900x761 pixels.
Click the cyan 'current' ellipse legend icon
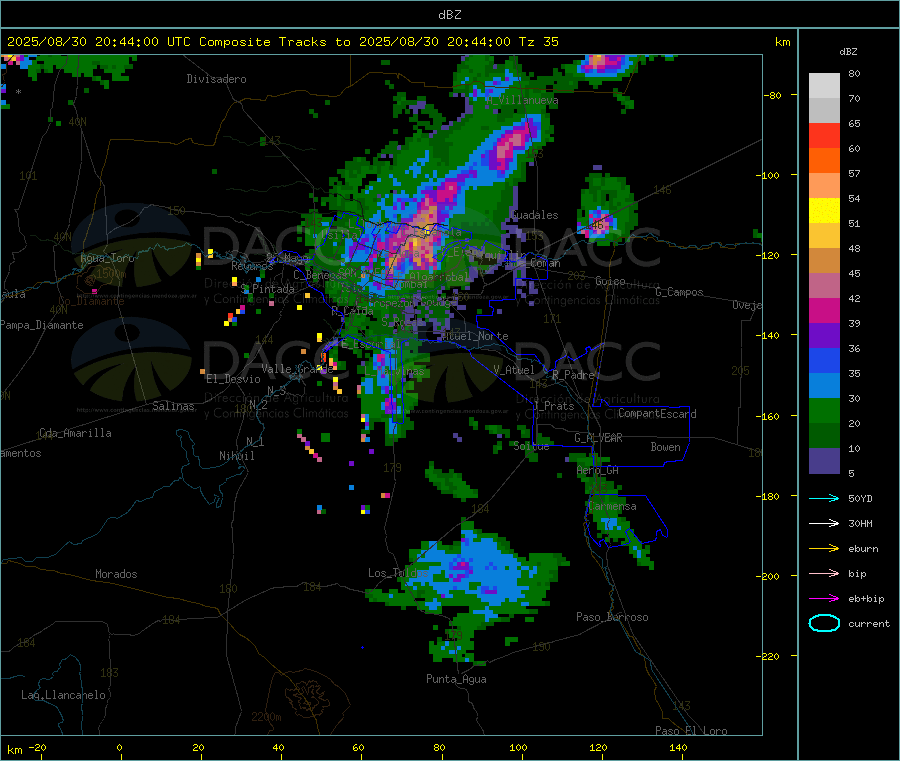coord(824,623)
